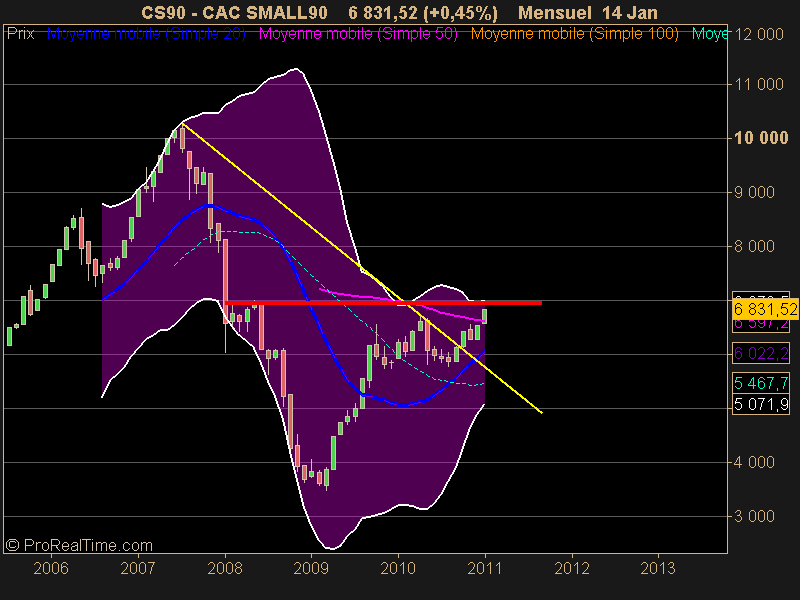This screenshot has width=800, height=600.
Task: Click the chart title 'CS90 - CAC SMALL90'
Action: point(234,13)
